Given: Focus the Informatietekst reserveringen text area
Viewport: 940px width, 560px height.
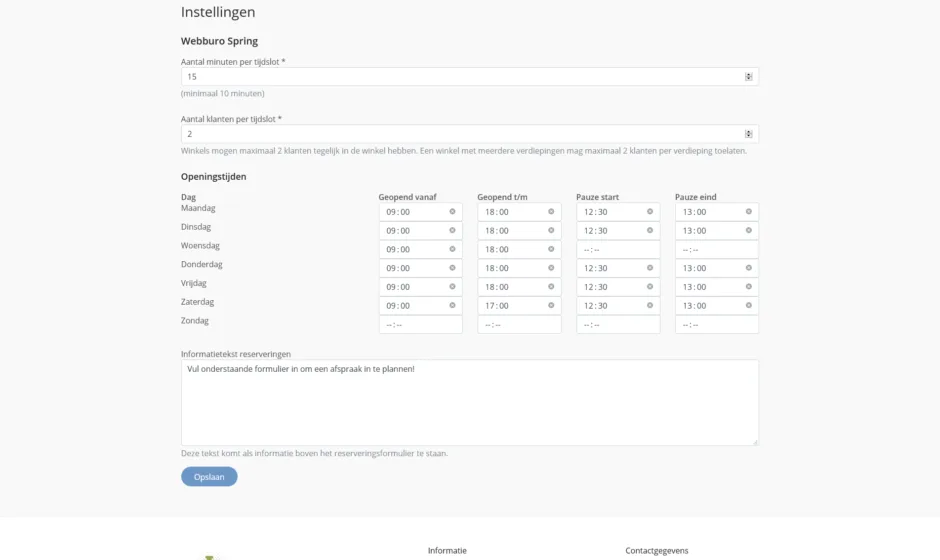Looking at the screenshot, I should pos(469,402).
